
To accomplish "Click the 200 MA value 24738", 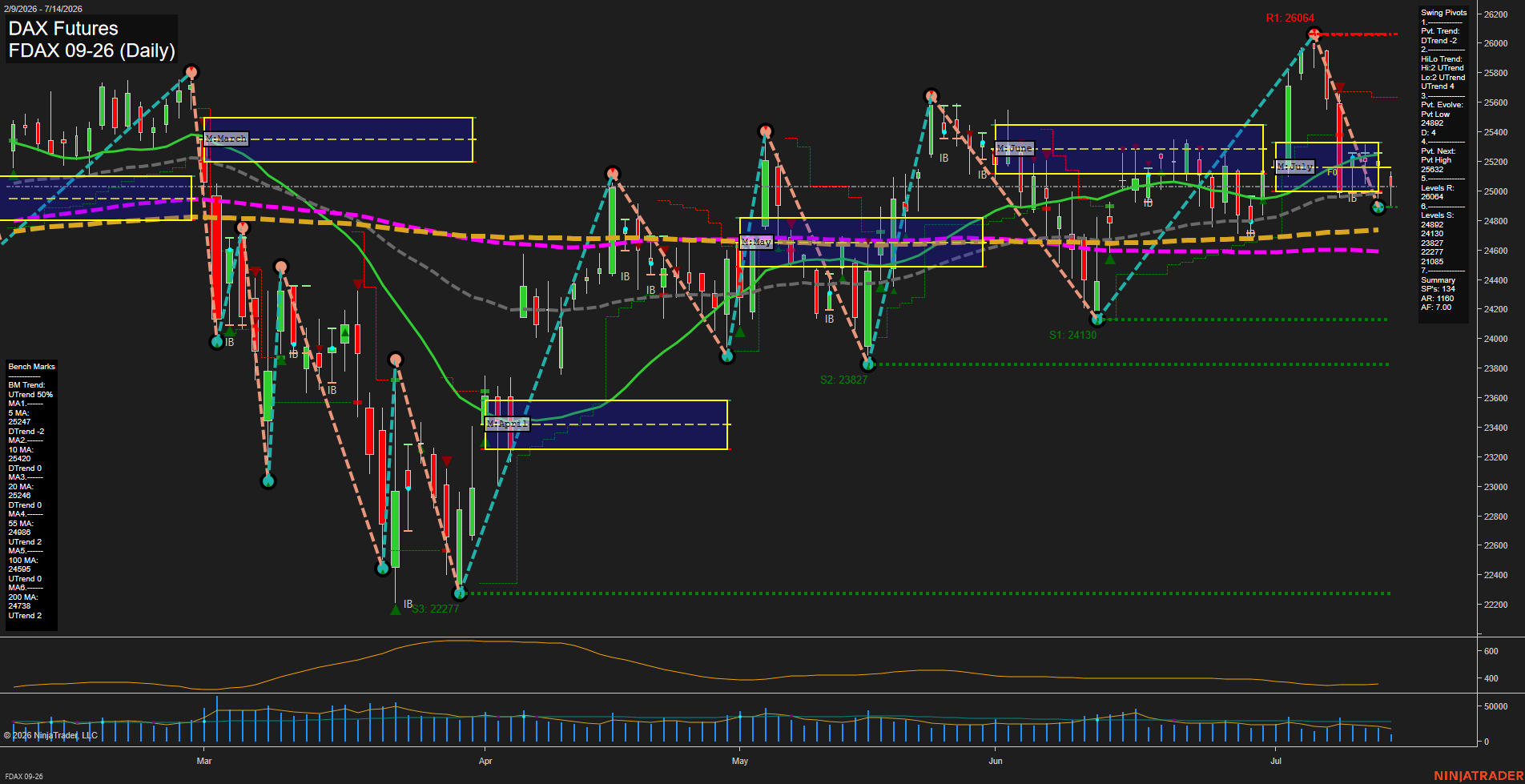I will [x=19, y=606].
